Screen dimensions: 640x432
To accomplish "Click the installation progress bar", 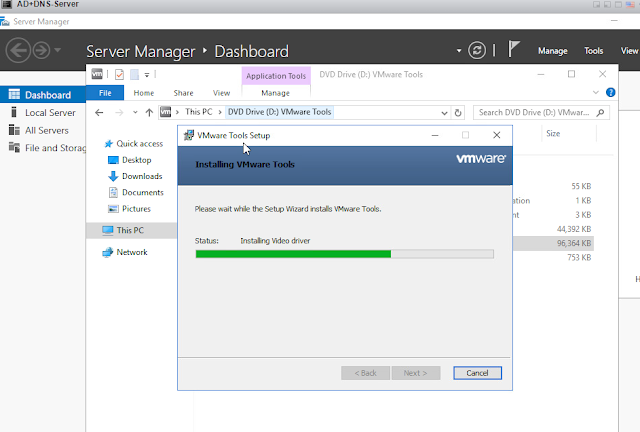I will [344, 254].
